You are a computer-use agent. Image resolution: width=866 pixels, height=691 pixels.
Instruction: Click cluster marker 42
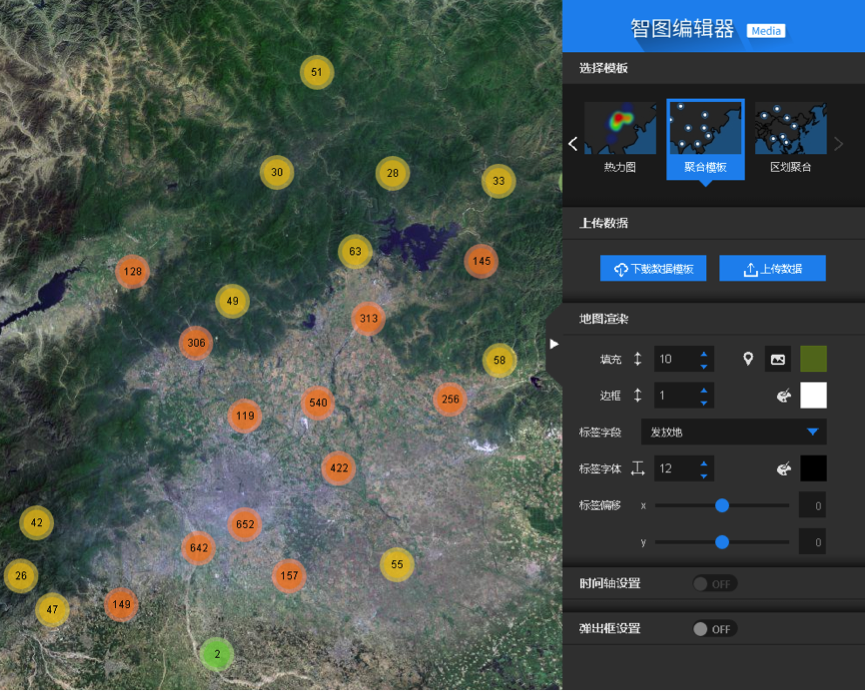click(x=36, y=523)
